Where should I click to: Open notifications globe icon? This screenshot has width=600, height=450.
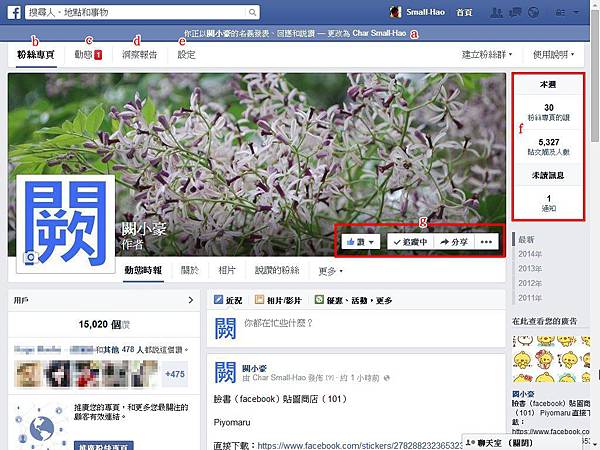(533, 13)
